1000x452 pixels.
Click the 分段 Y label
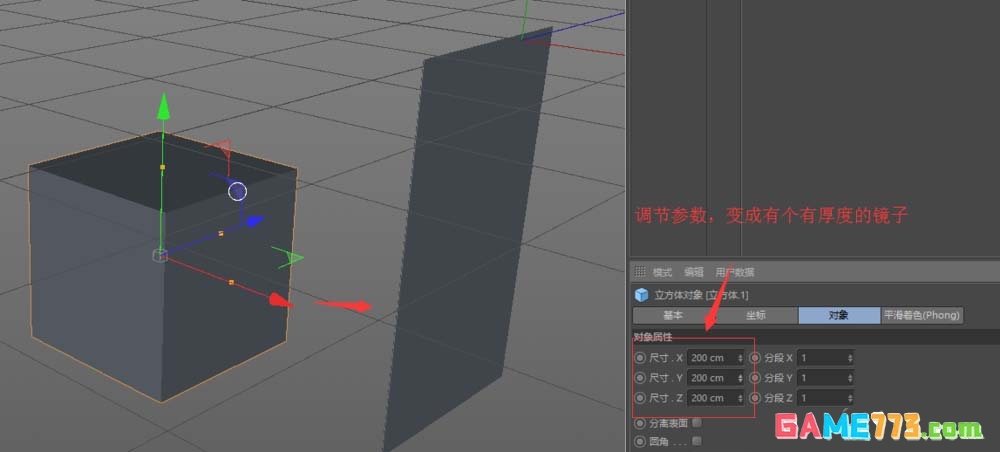click(x=779, y=378)
